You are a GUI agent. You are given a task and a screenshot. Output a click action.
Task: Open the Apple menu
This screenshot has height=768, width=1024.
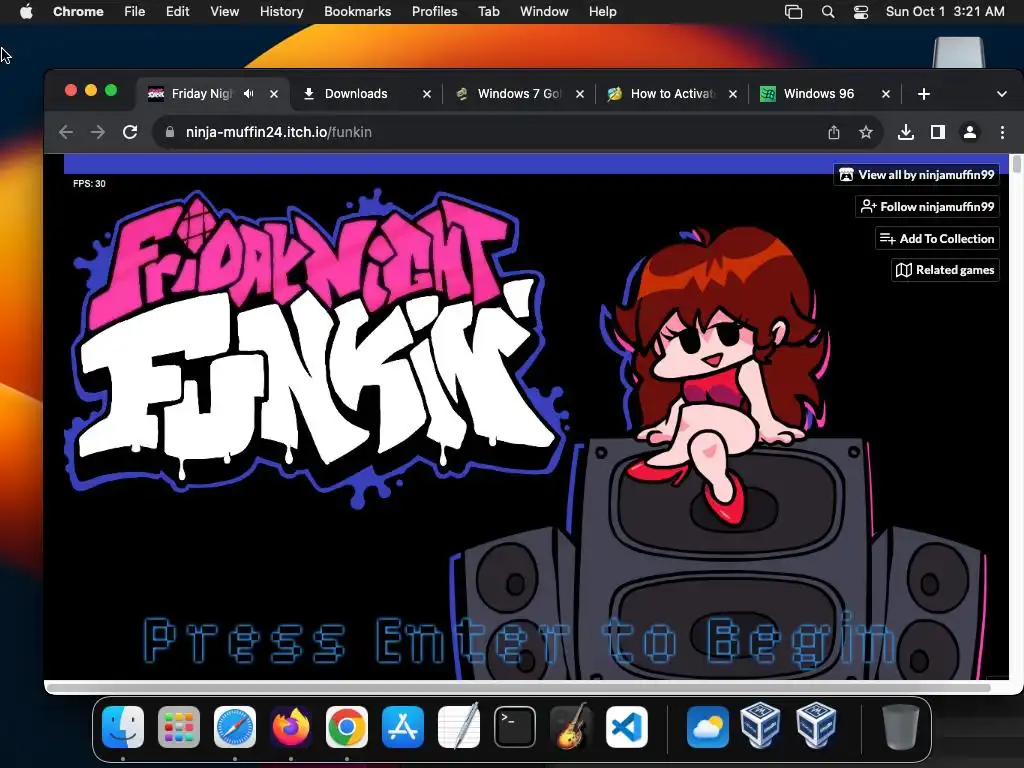26,12
